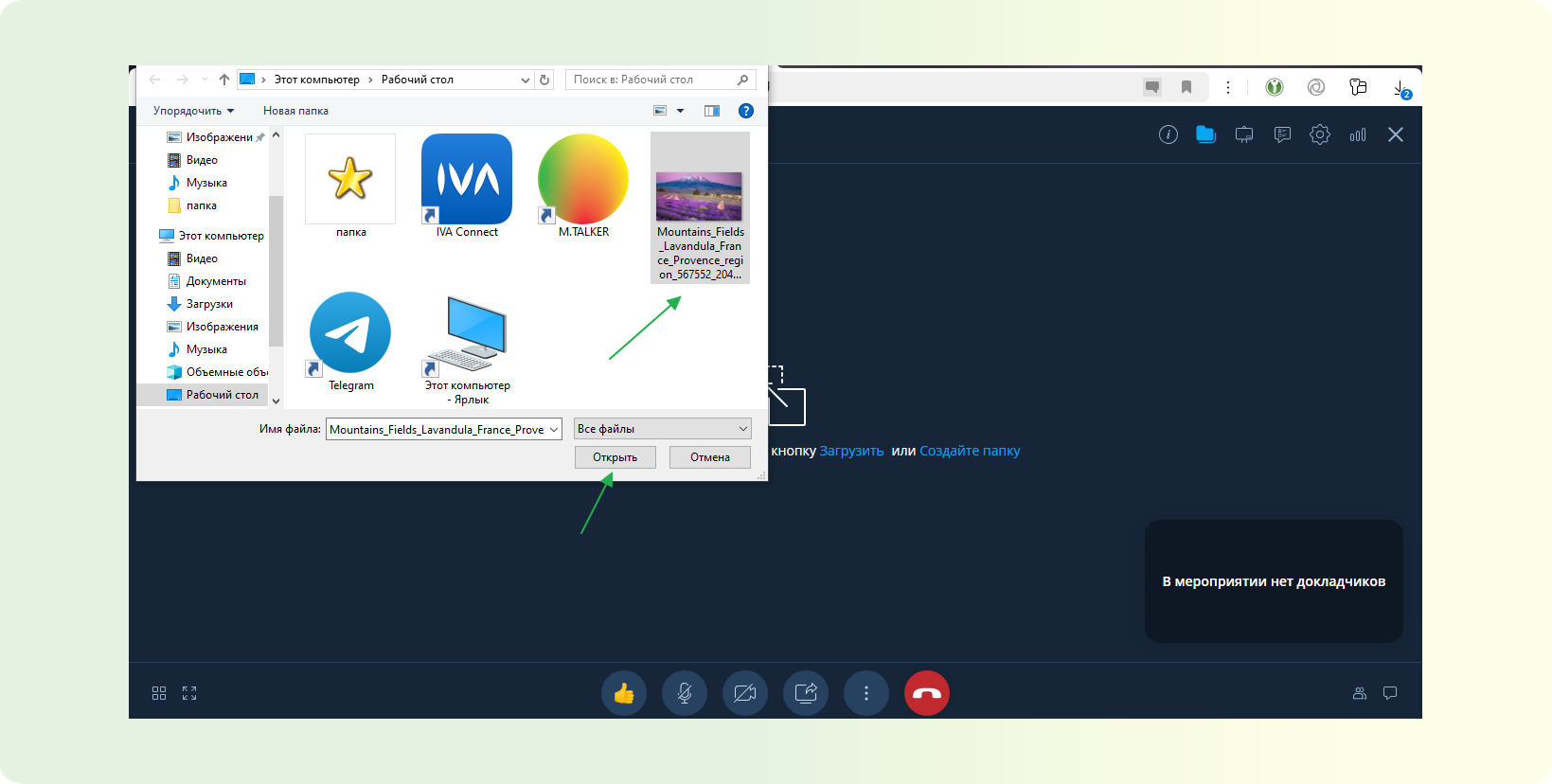Show the event info icon
Viewport: 1552px width, 784px height.
pyautogui.click(x=1168, y=134)
